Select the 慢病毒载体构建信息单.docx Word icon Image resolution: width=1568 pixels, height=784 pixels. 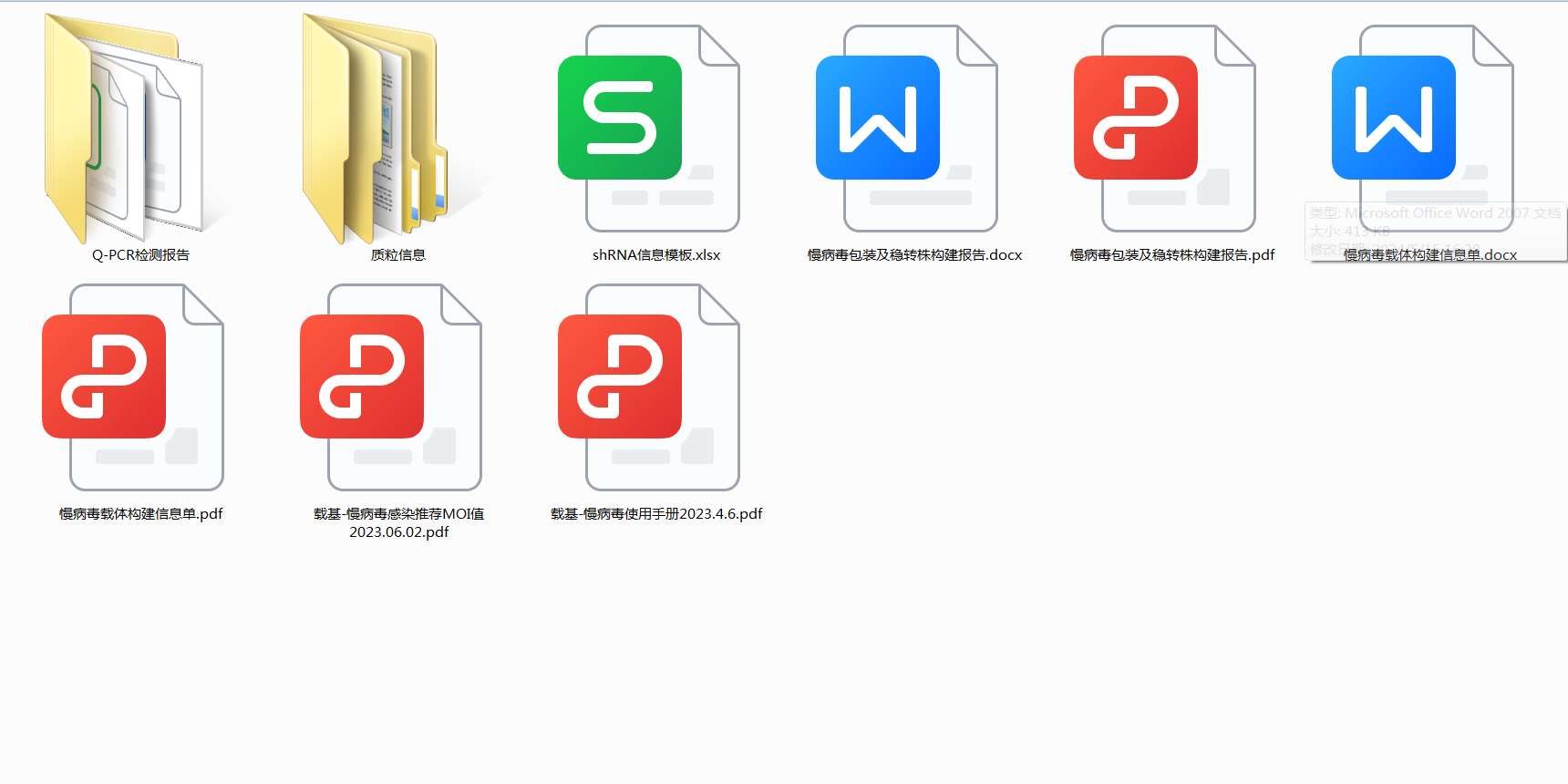coord(1422,129)
